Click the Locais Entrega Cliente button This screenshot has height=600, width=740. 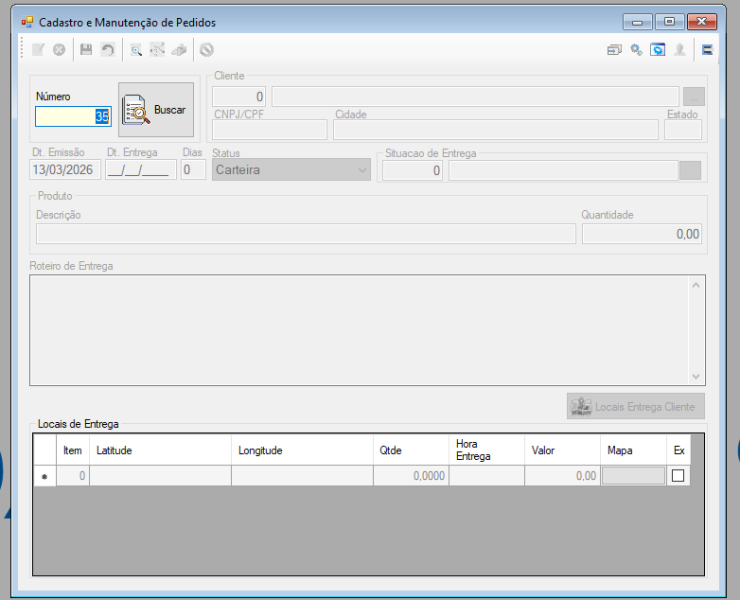click(636, 406)
